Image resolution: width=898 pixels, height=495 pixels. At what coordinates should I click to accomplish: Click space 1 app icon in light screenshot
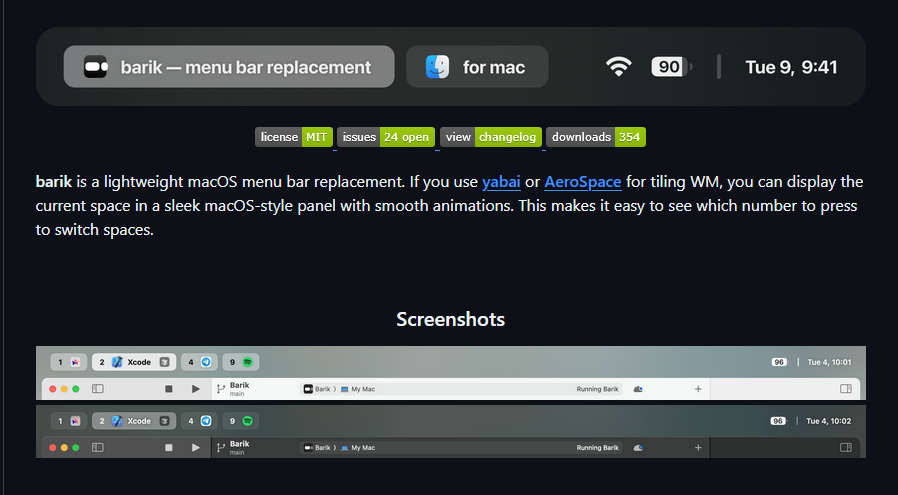point(75,362)
